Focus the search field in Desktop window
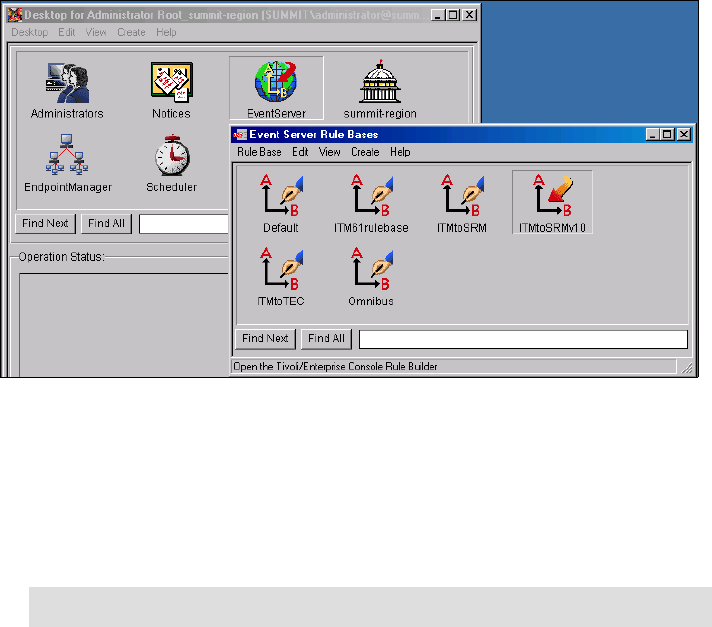Viewport: 712px width, 627px height. (x=184, y=224)
